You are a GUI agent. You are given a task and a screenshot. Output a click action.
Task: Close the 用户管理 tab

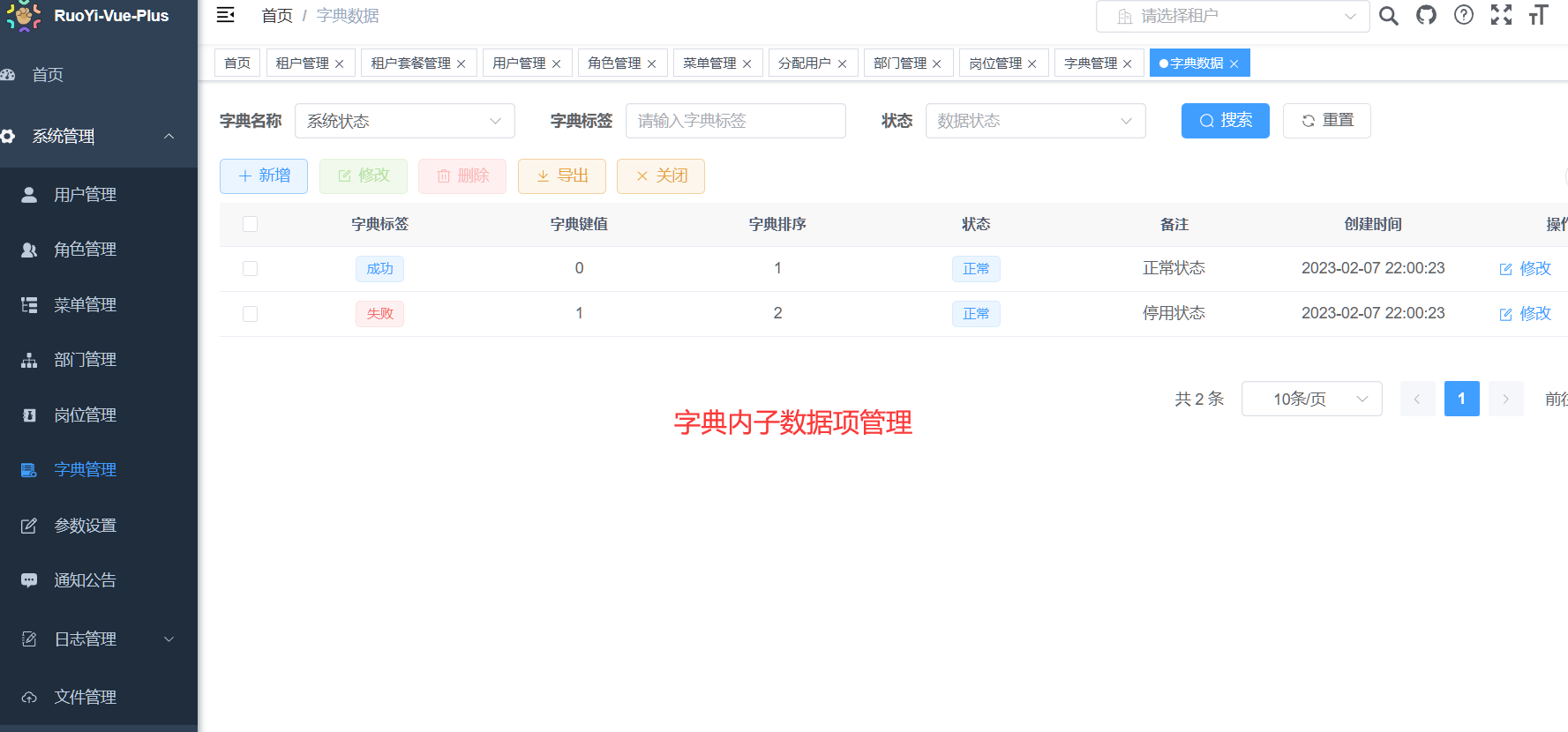point(556,63)
